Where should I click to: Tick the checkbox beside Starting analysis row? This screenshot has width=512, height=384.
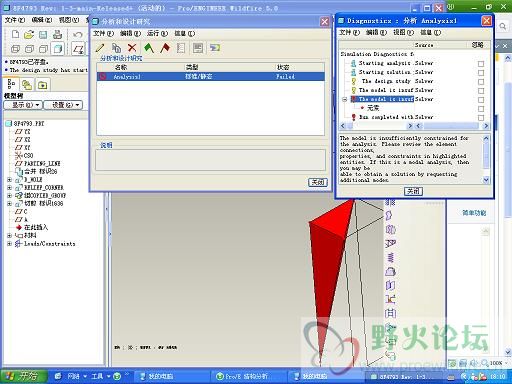pos(481,64)
